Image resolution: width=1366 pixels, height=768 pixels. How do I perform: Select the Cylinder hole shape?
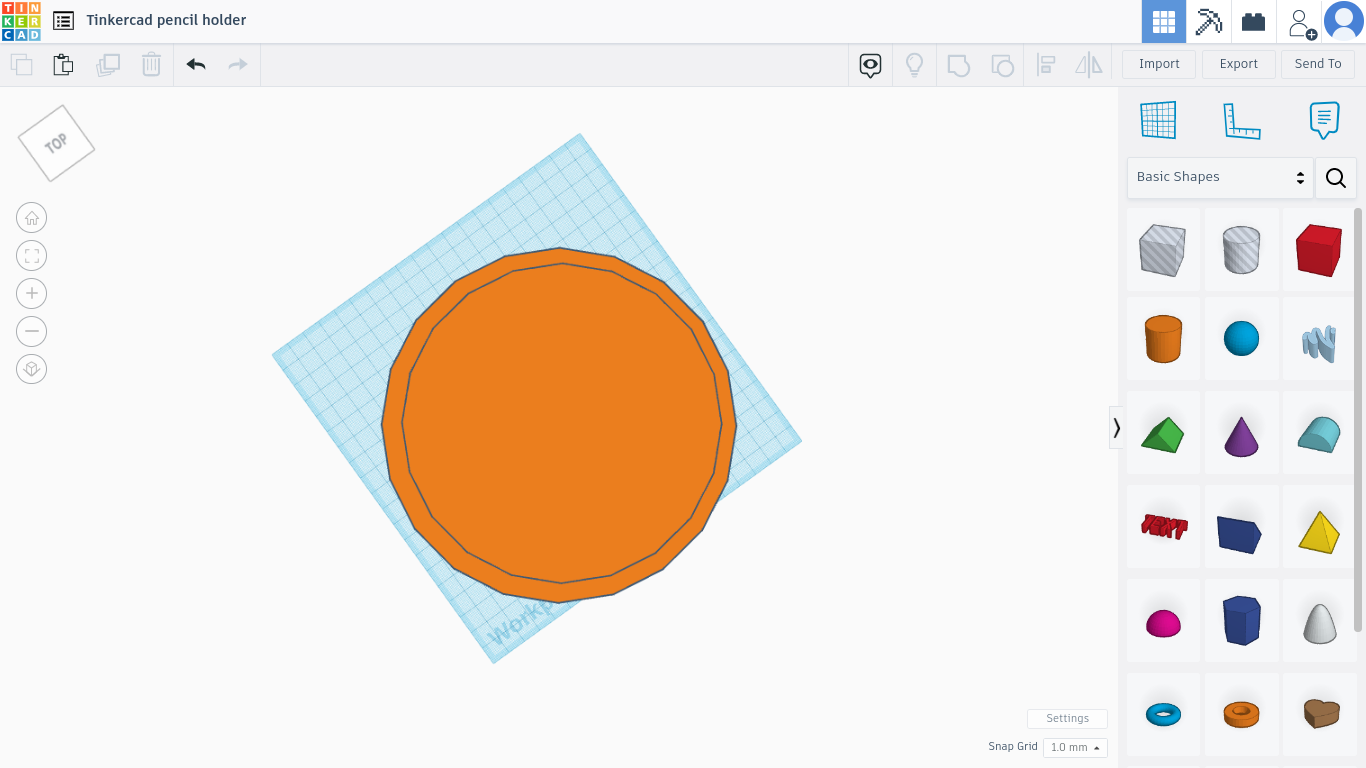pyautogui.click(x=1241, y=250)
